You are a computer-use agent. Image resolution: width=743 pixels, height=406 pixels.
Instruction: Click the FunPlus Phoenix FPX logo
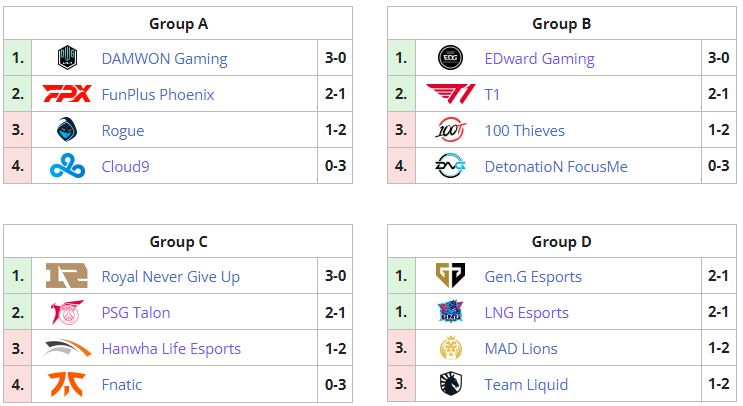pyautogui.click(x=67, y=95)
